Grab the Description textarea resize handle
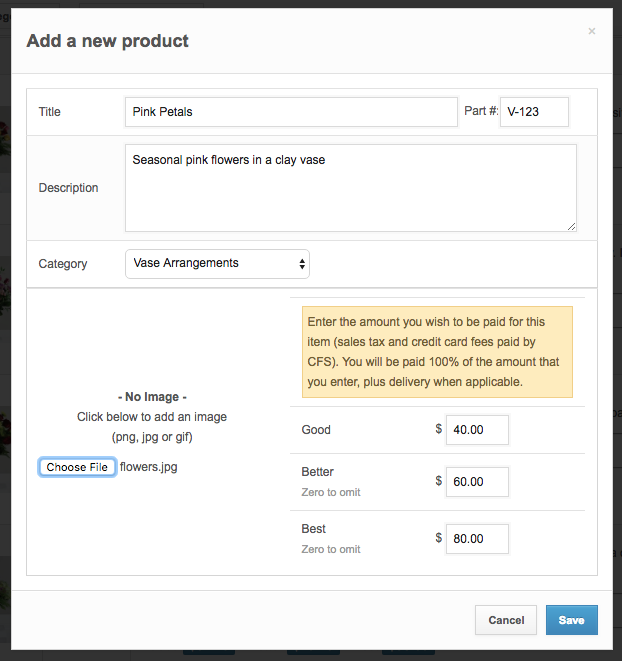This screenshot has width=622, height=661. pos(571,226)
